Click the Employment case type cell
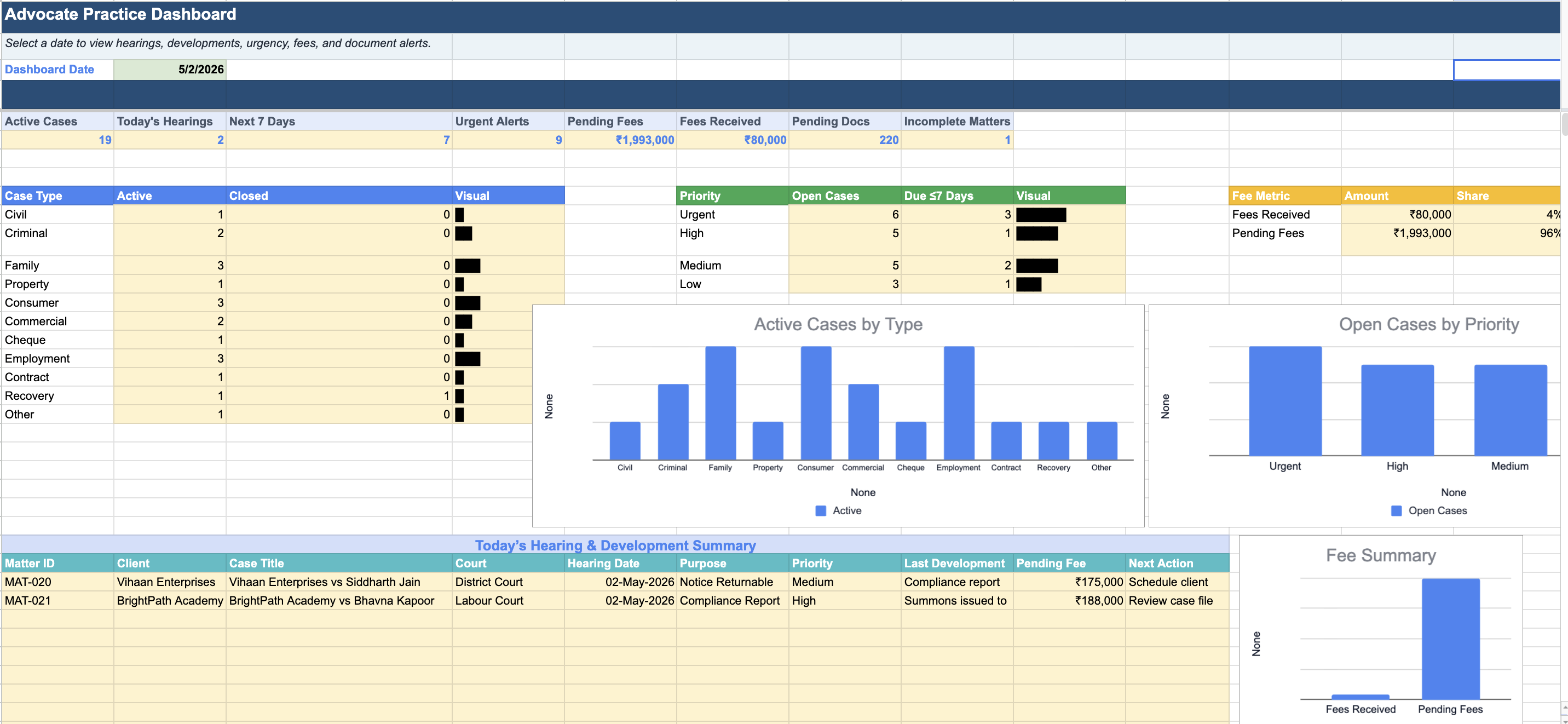Image resolution: width=1568 pixels, height=724 pixels. 57,359
